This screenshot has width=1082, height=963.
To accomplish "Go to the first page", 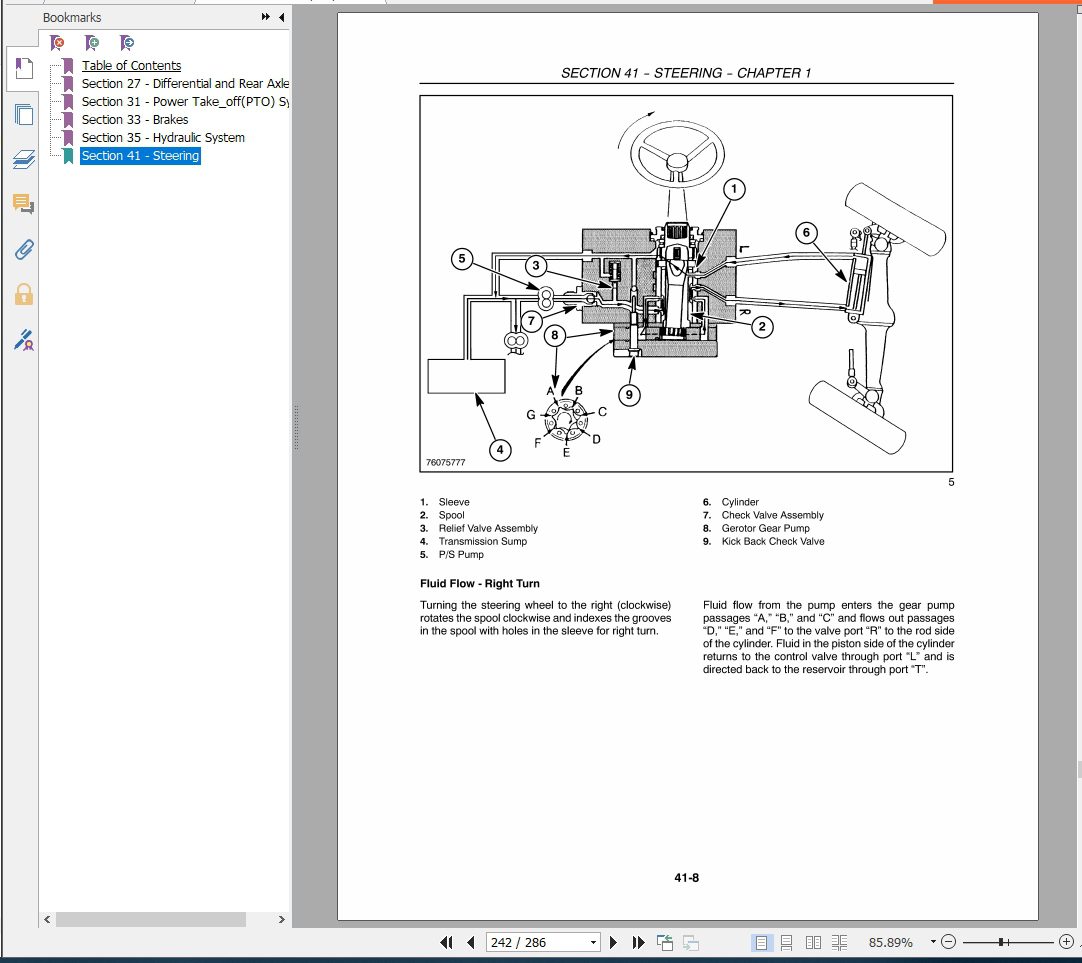I will (x=446, y=942).
